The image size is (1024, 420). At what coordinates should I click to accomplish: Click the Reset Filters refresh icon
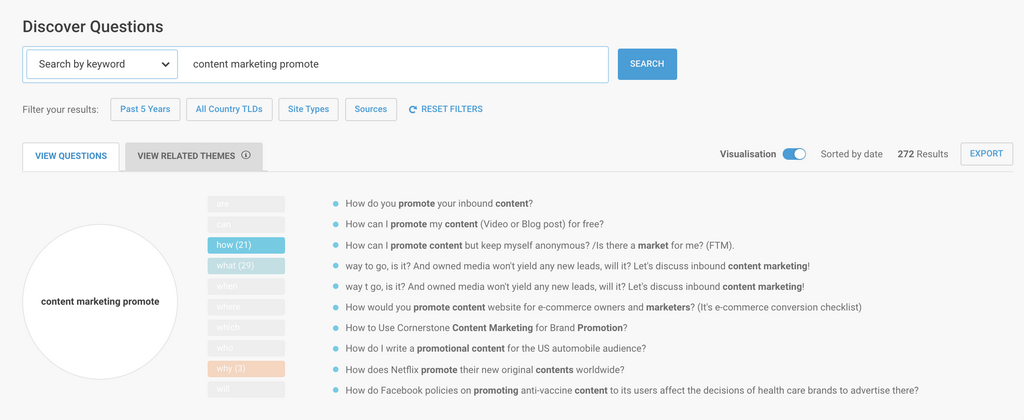pyautogui.click(x=413, y=109)
